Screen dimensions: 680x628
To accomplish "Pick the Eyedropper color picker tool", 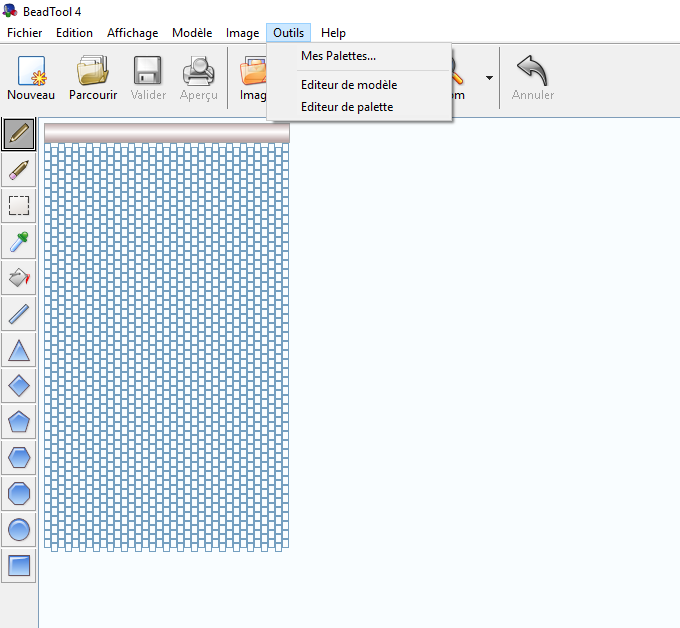I will 19,241.
